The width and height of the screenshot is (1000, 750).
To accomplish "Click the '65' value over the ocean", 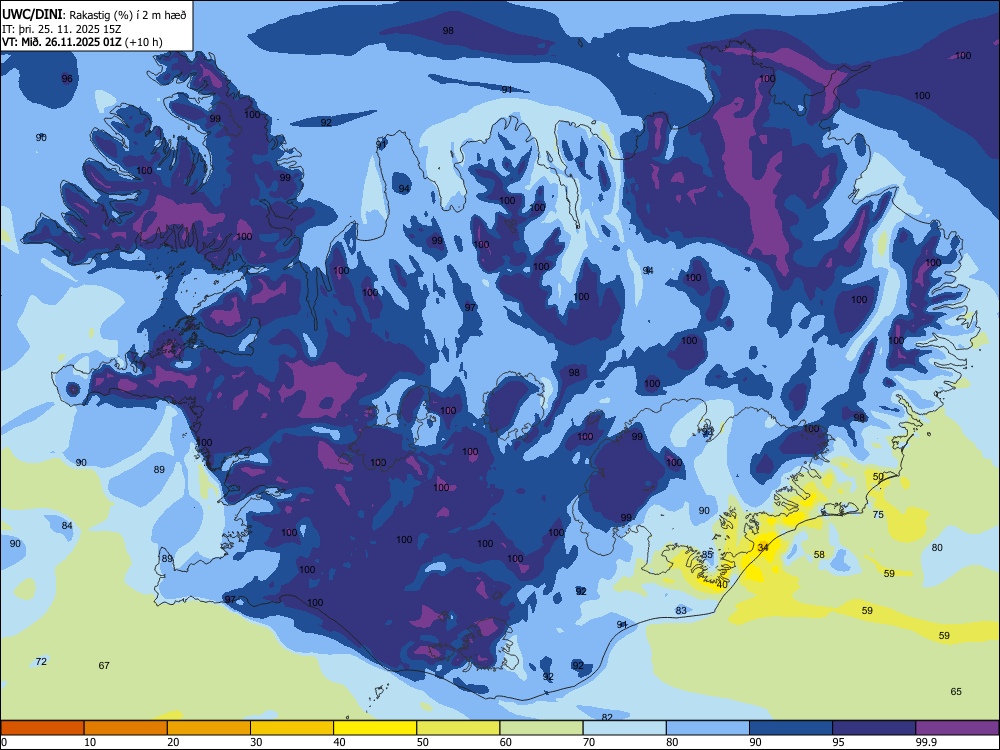I will tap(956, 691).
